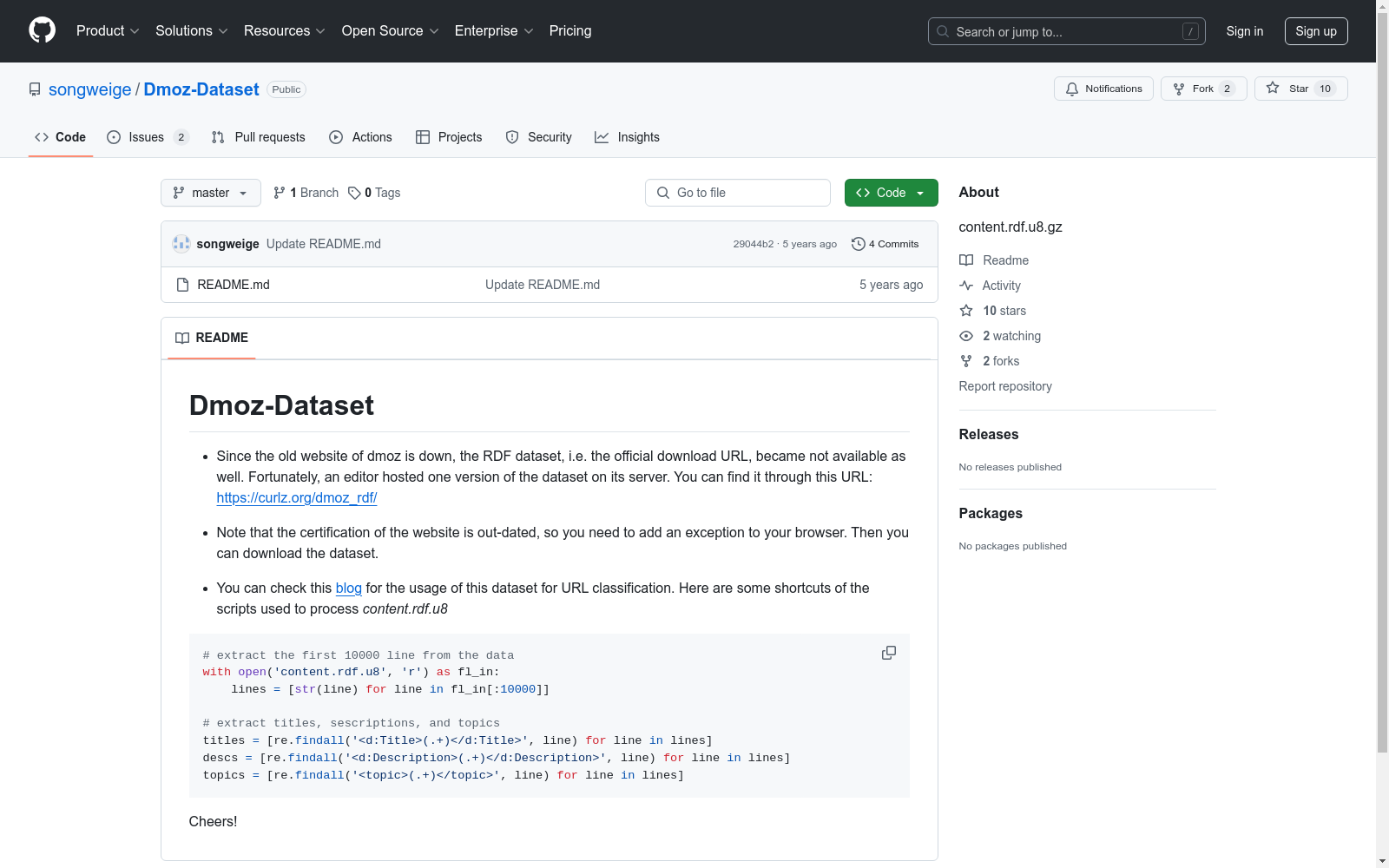Click the README book icon in file header
Viewport: 1389px width, 868px height.
pyautogui.click(x=182, y=338)
